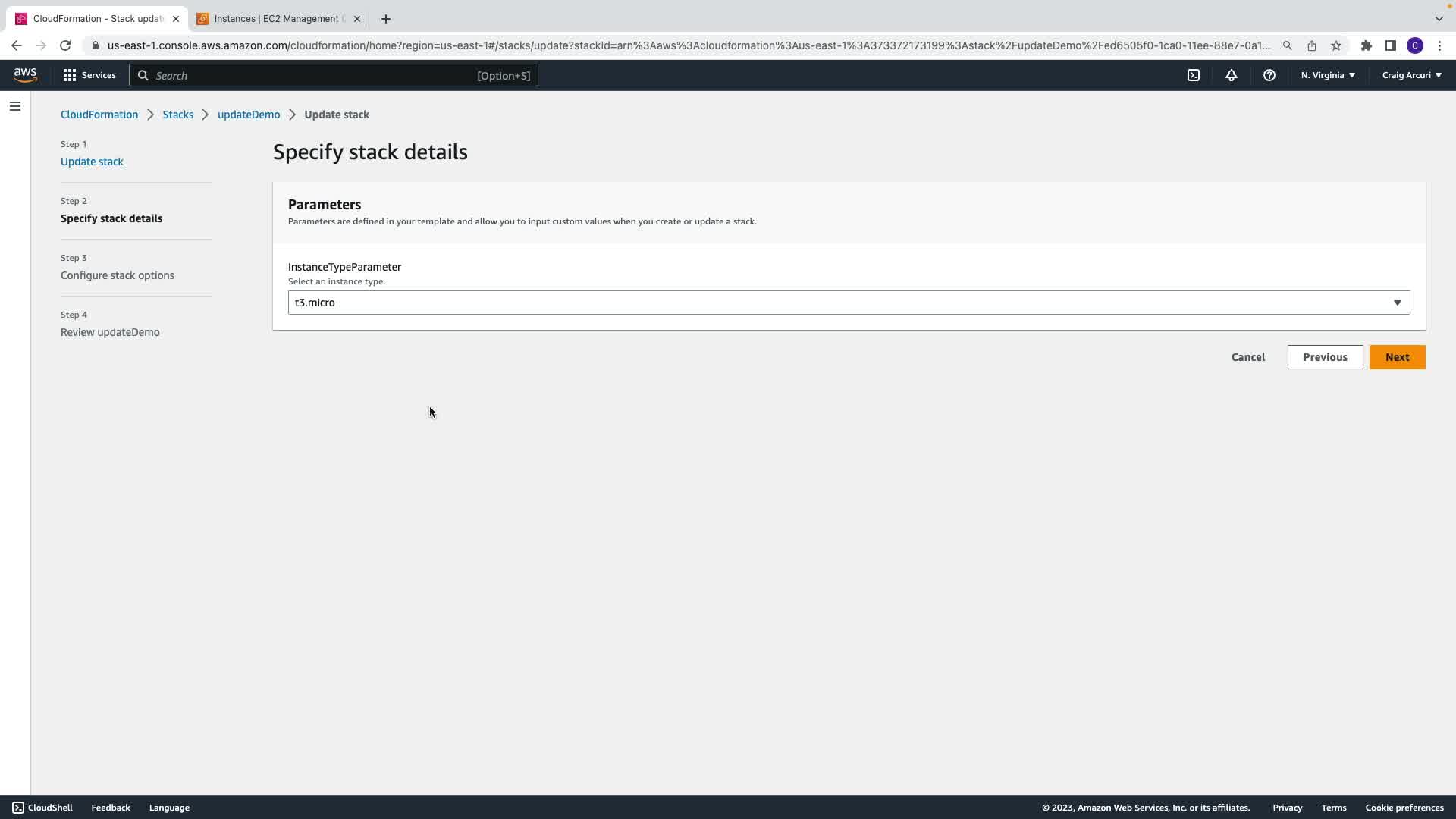Click the help question mark icon
This screenshot has width=1456, height=819.
click(x=1269, y=75)
